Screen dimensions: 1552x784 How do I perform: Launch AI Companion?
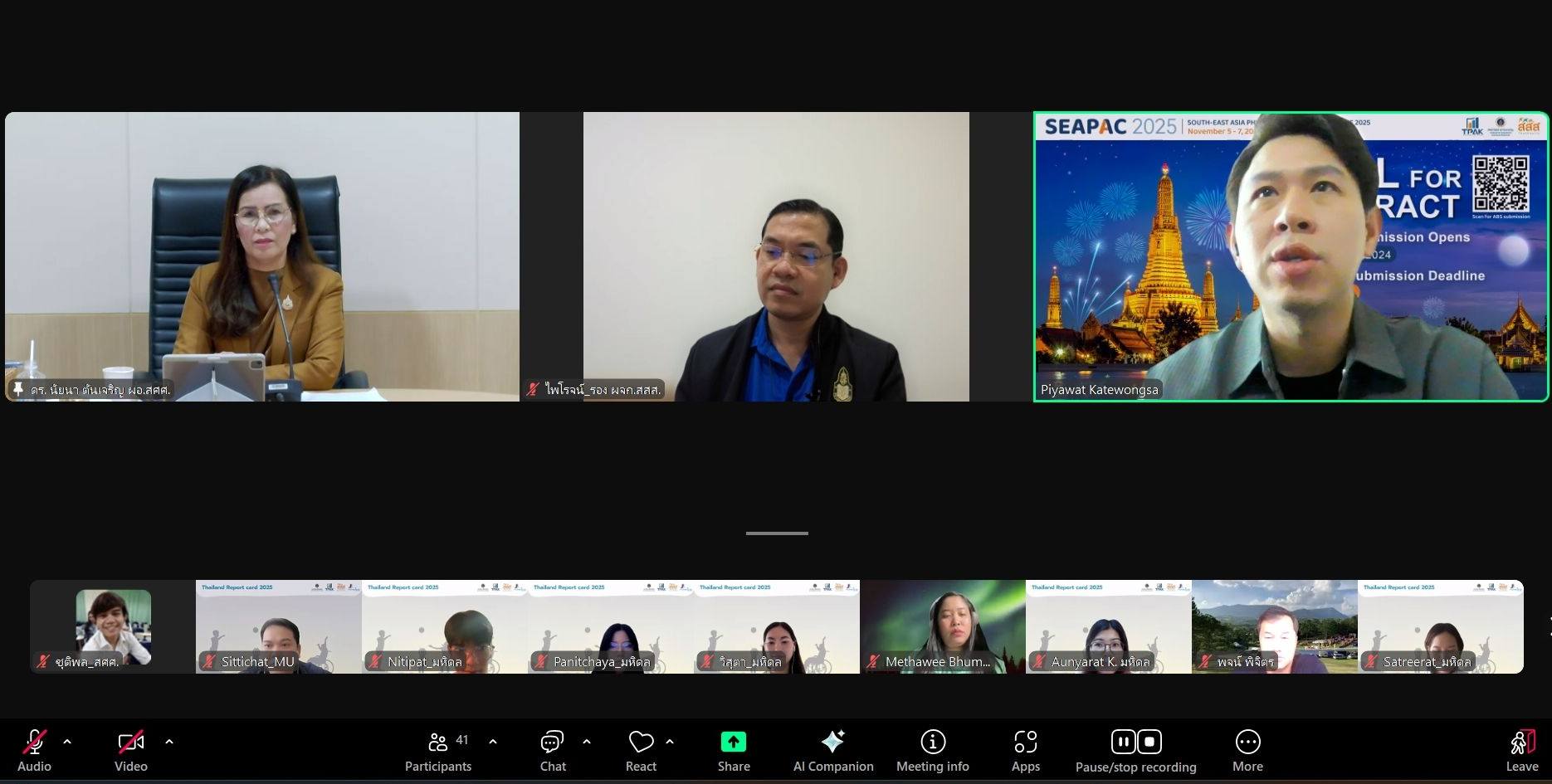[x=832, y=751]
